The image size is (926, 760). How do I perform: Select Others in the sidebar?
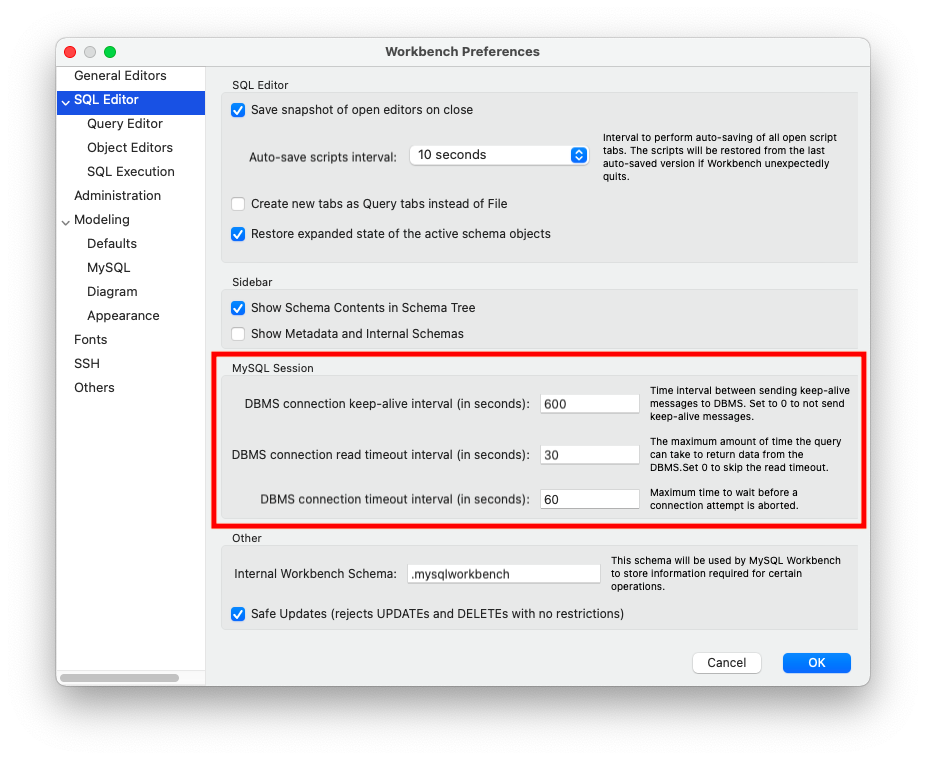coord(94,388)
